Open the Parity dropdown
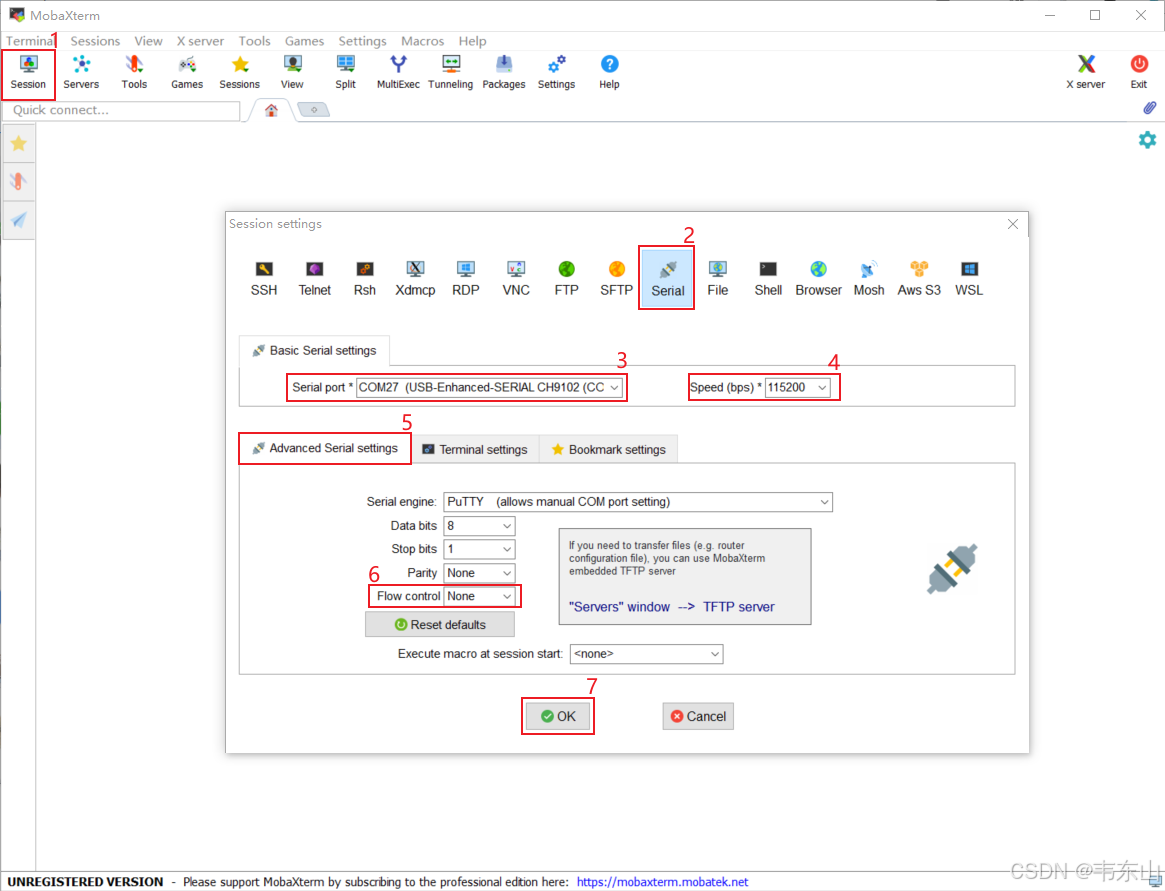This screenshot has height=891, width=1165. [479, 573]
